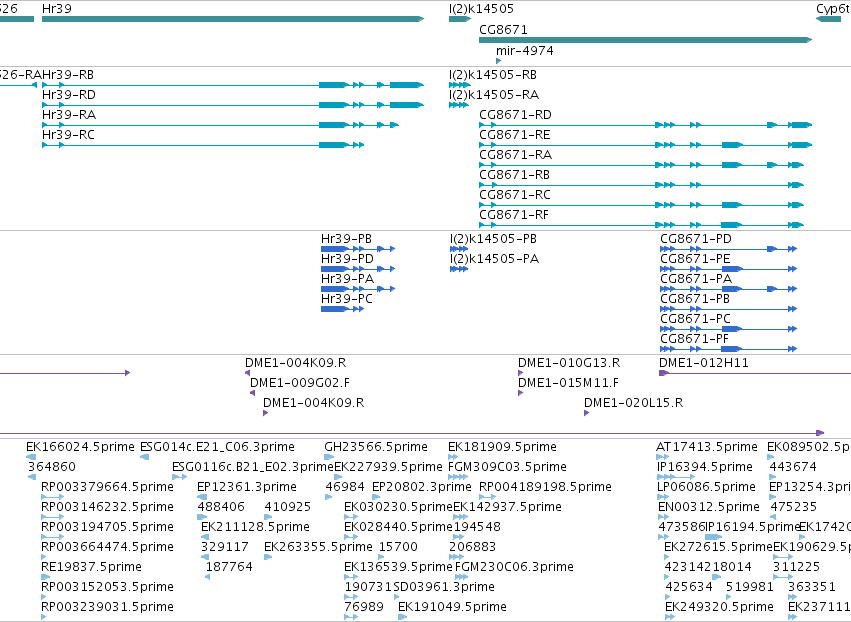
Task: Open protein l(2)k14505-PA
Action: click(494, 259)
